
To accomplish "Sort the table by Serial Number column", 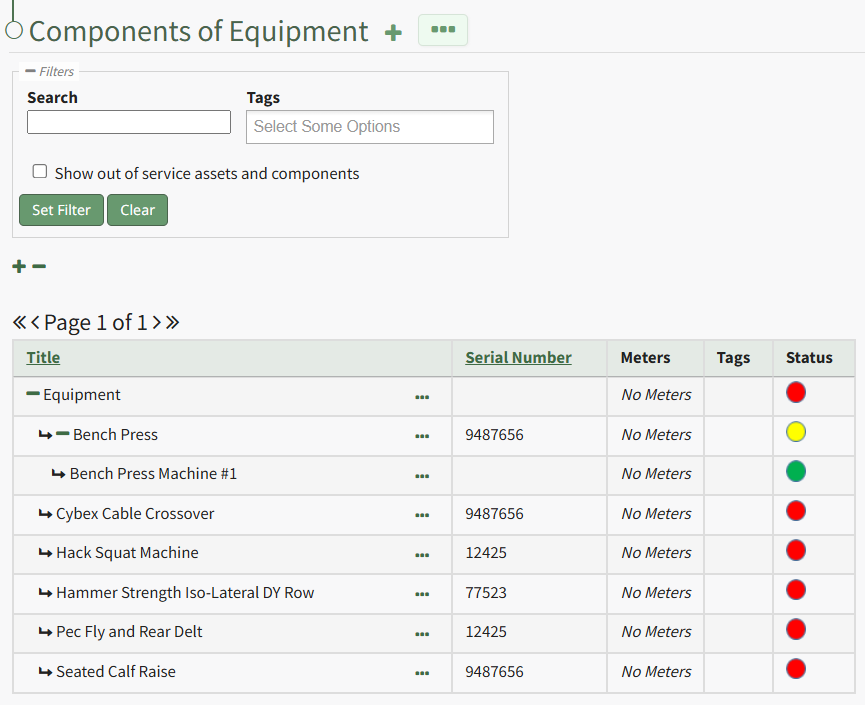I will [x=518, y=357].
